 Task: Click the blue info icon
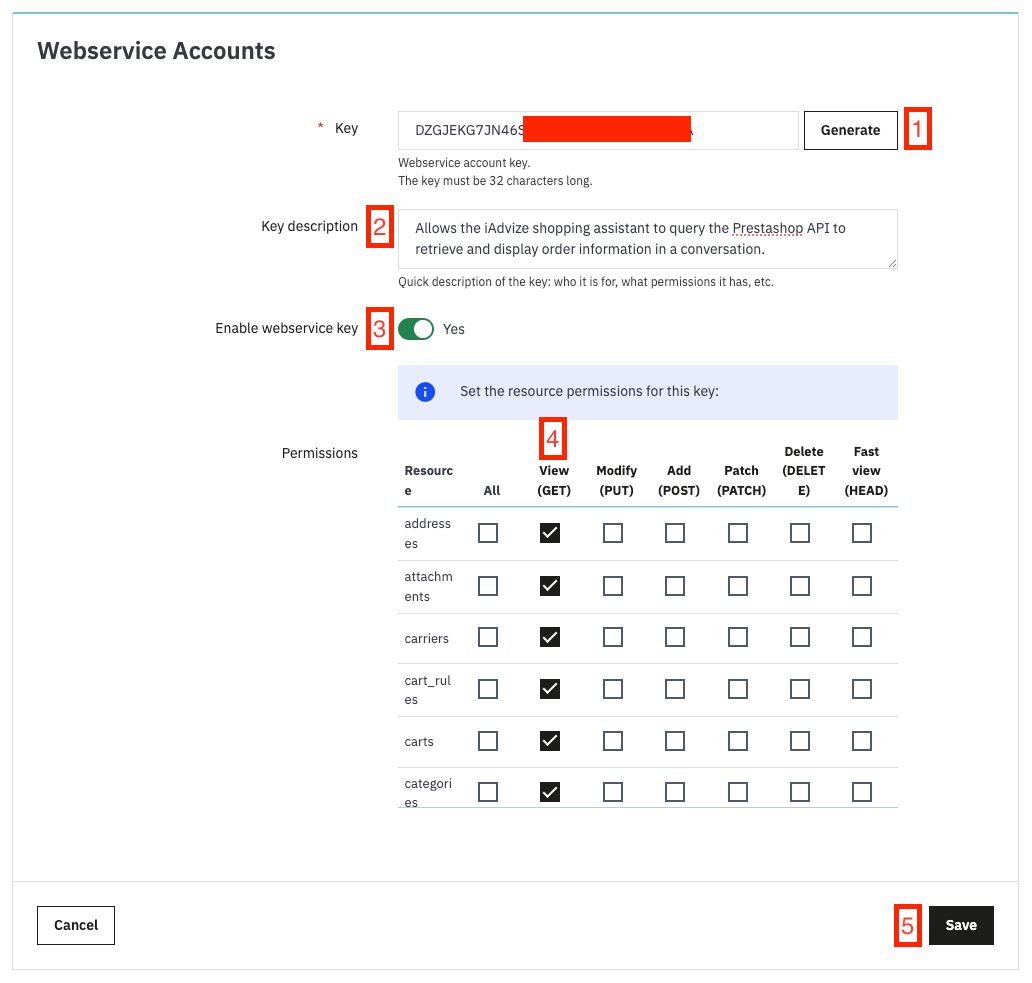pos(425,392)
